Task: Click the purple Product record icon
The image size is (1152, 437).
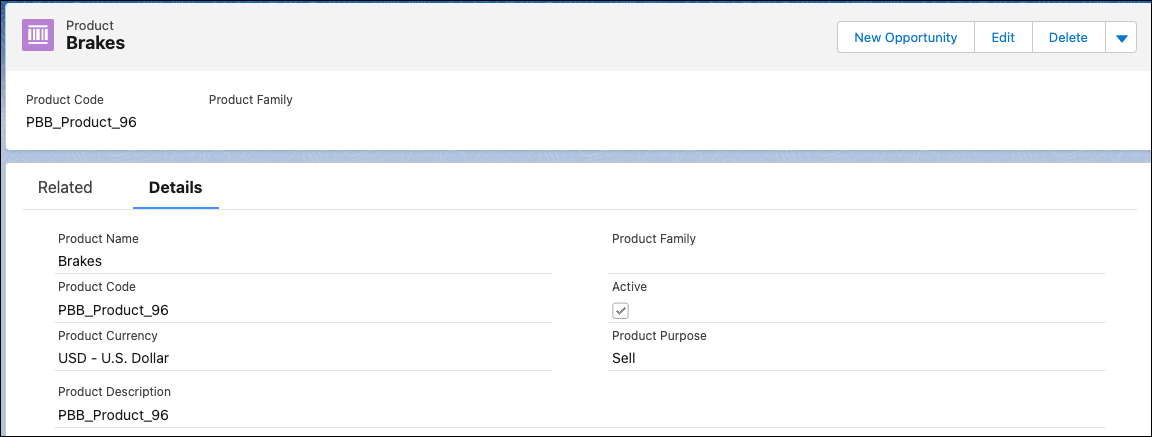Action: point(38,35)
